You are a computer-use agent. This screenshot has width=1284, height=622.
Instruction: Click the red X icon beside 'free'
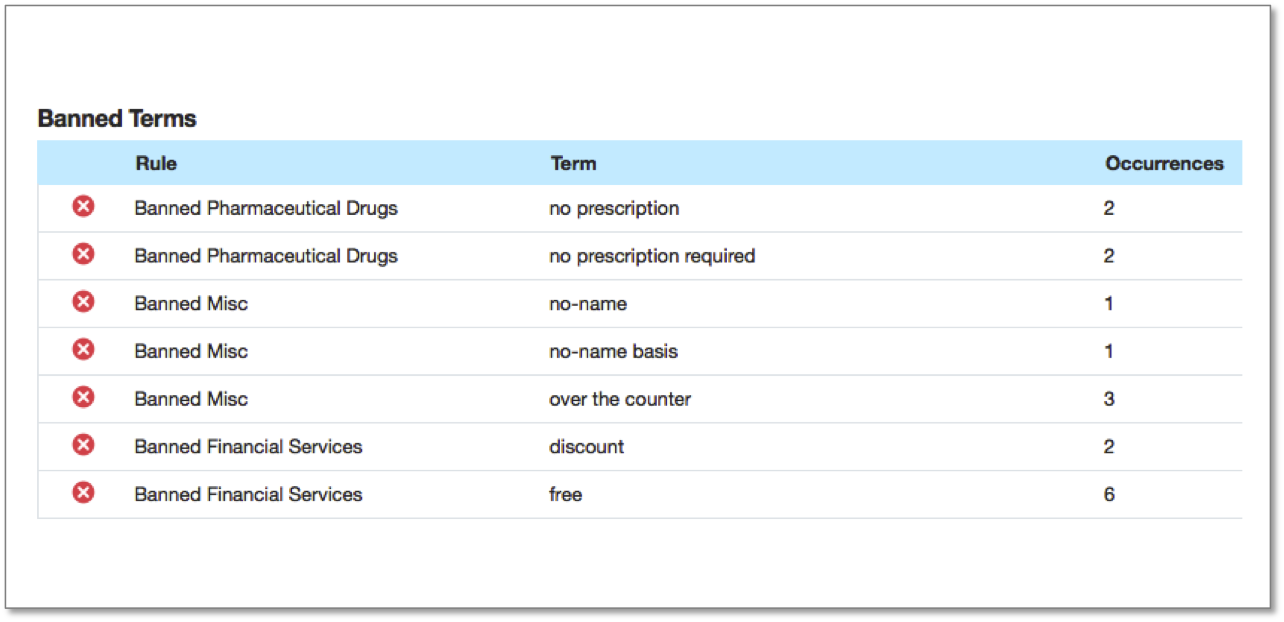[x=84, y=493]
